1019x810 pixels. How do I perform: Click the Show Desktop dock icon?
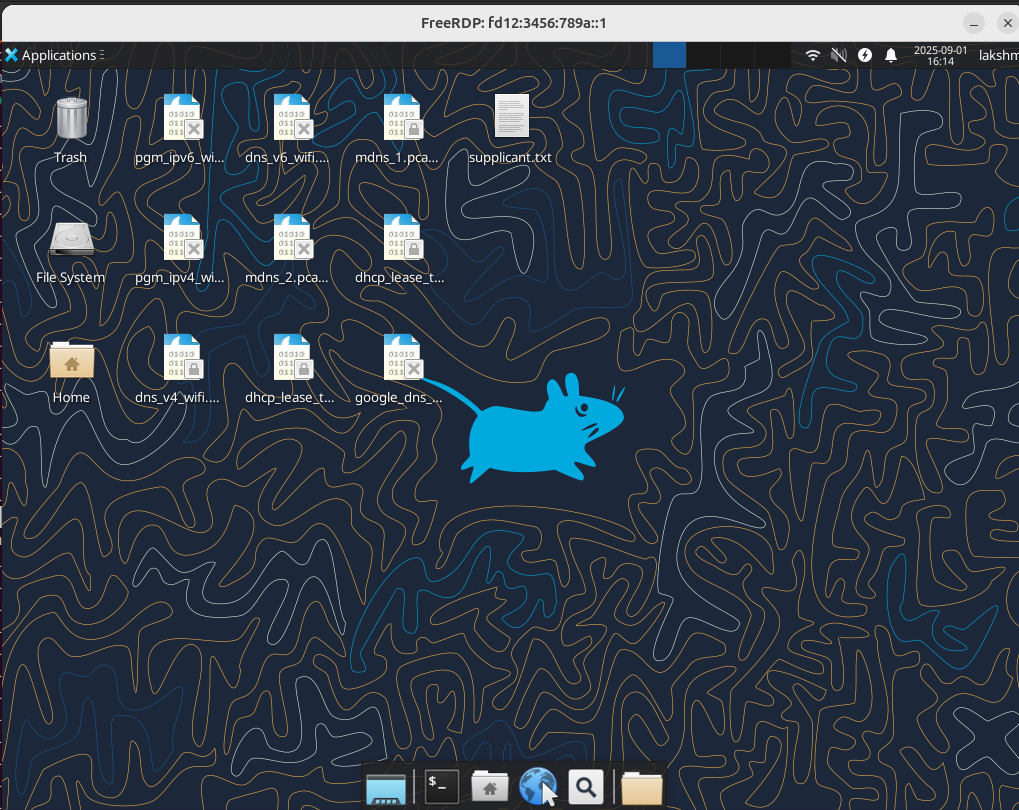(387, 787)
